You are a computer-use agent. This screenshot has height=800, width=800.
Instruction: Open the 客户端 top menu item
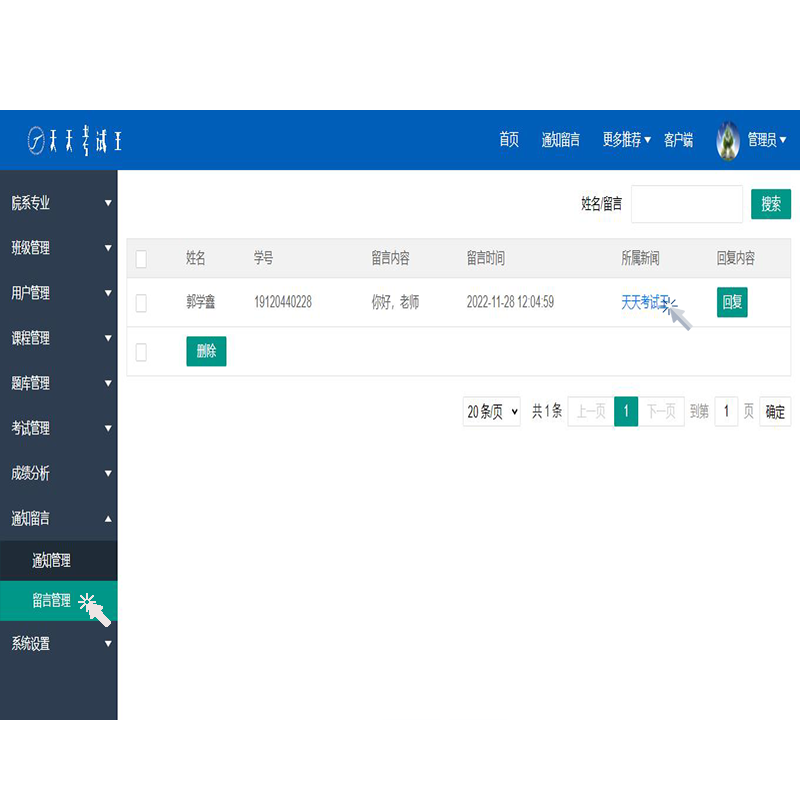click(678, 139)
